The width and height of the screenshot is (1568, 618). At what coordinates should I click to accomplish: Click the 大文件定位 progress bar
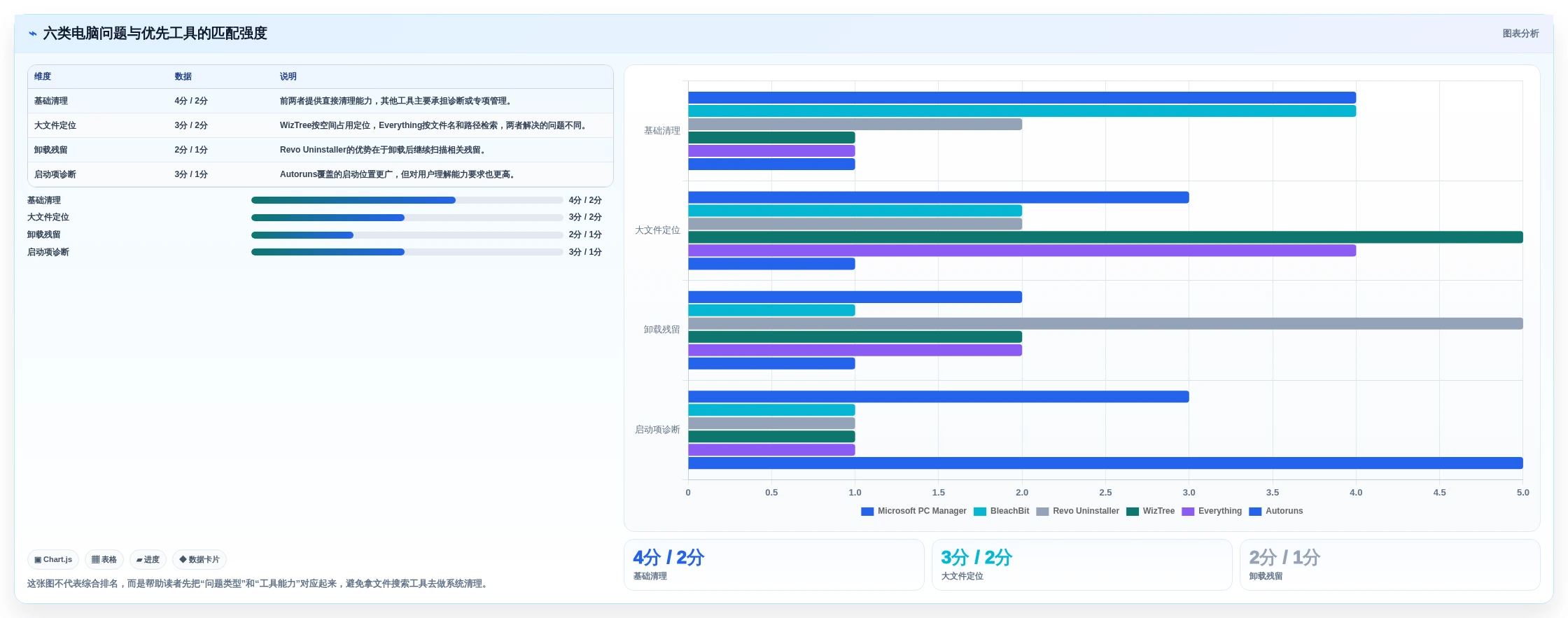(407, 218)
